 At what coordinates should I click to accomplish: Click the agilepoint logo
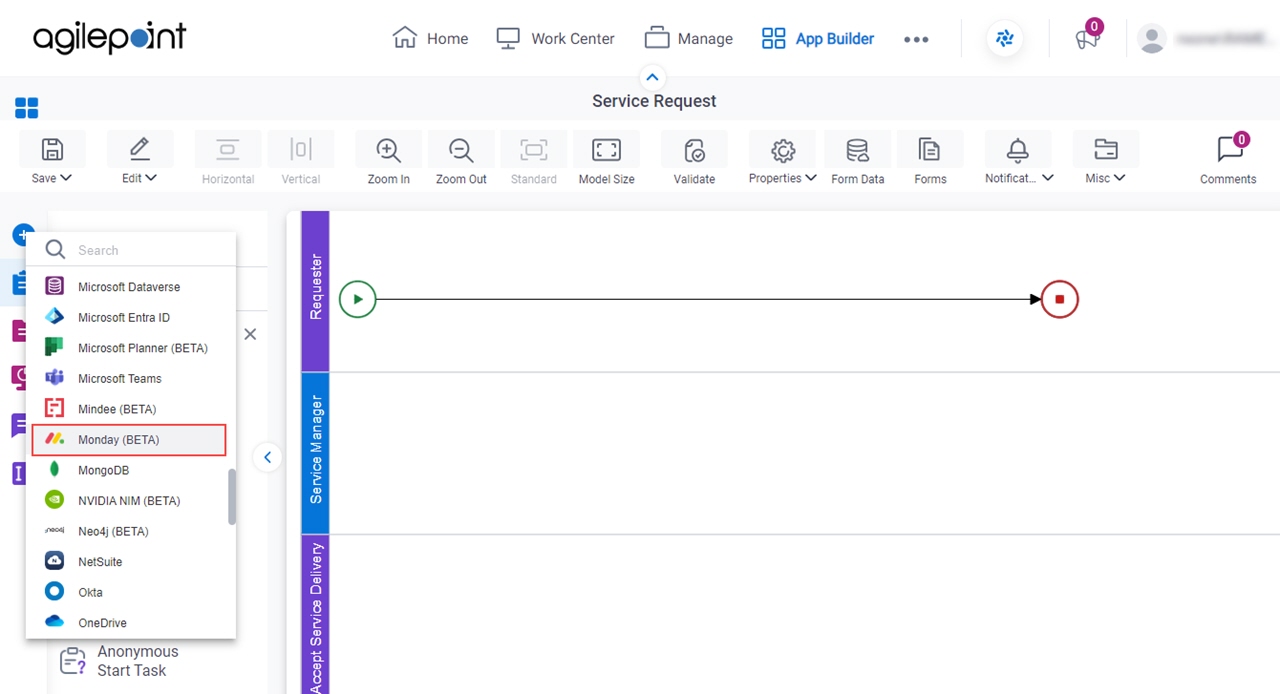109,38
